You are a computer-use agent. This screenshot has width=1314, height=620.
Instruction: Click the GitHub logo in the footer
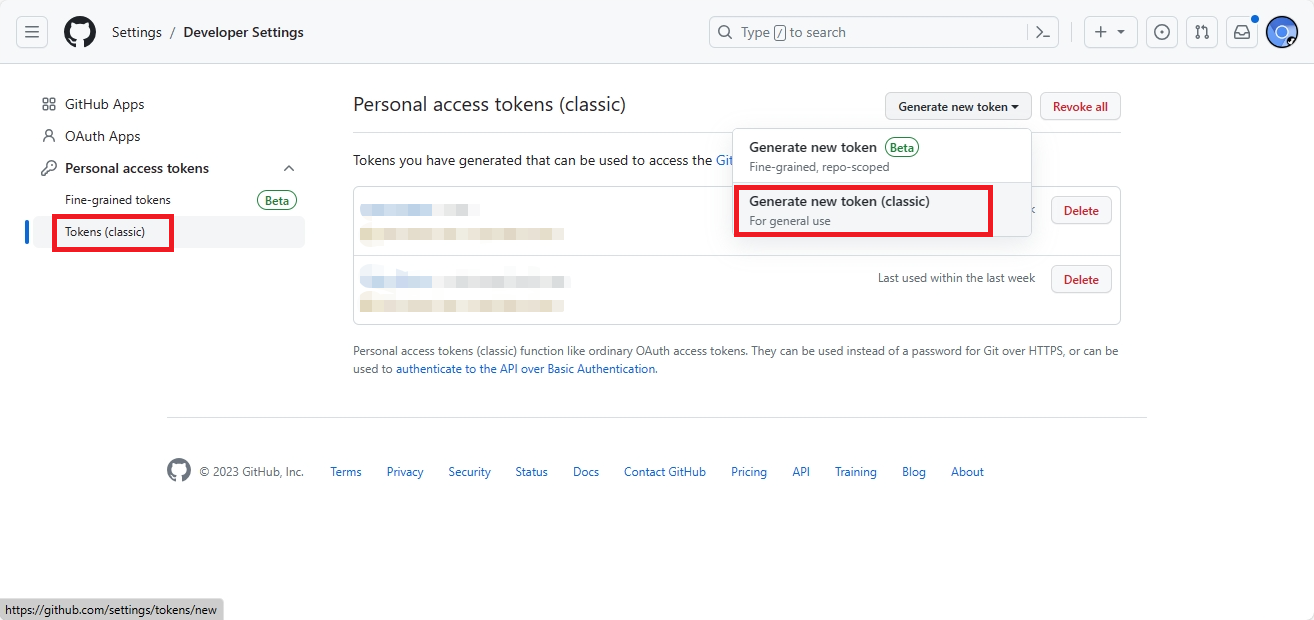[x=179, y=471]
